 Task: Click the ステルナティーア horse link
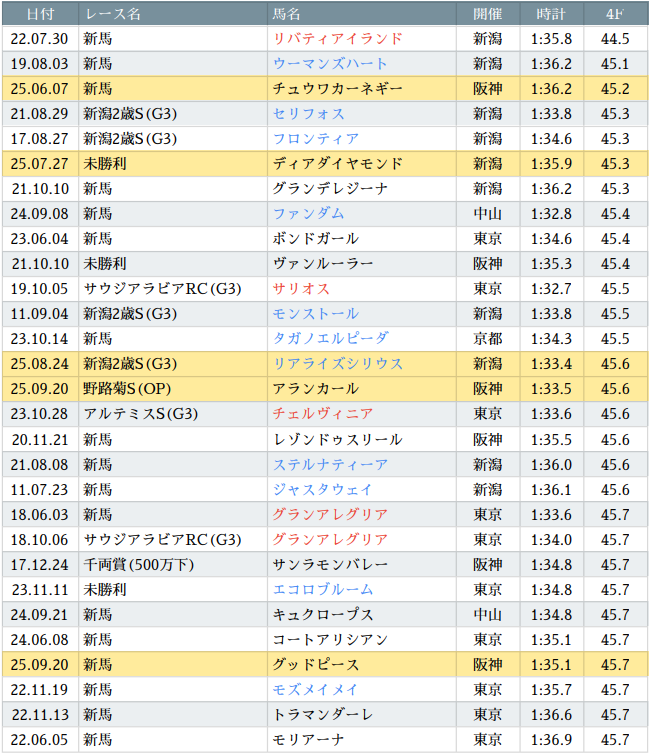coord(331,464)
